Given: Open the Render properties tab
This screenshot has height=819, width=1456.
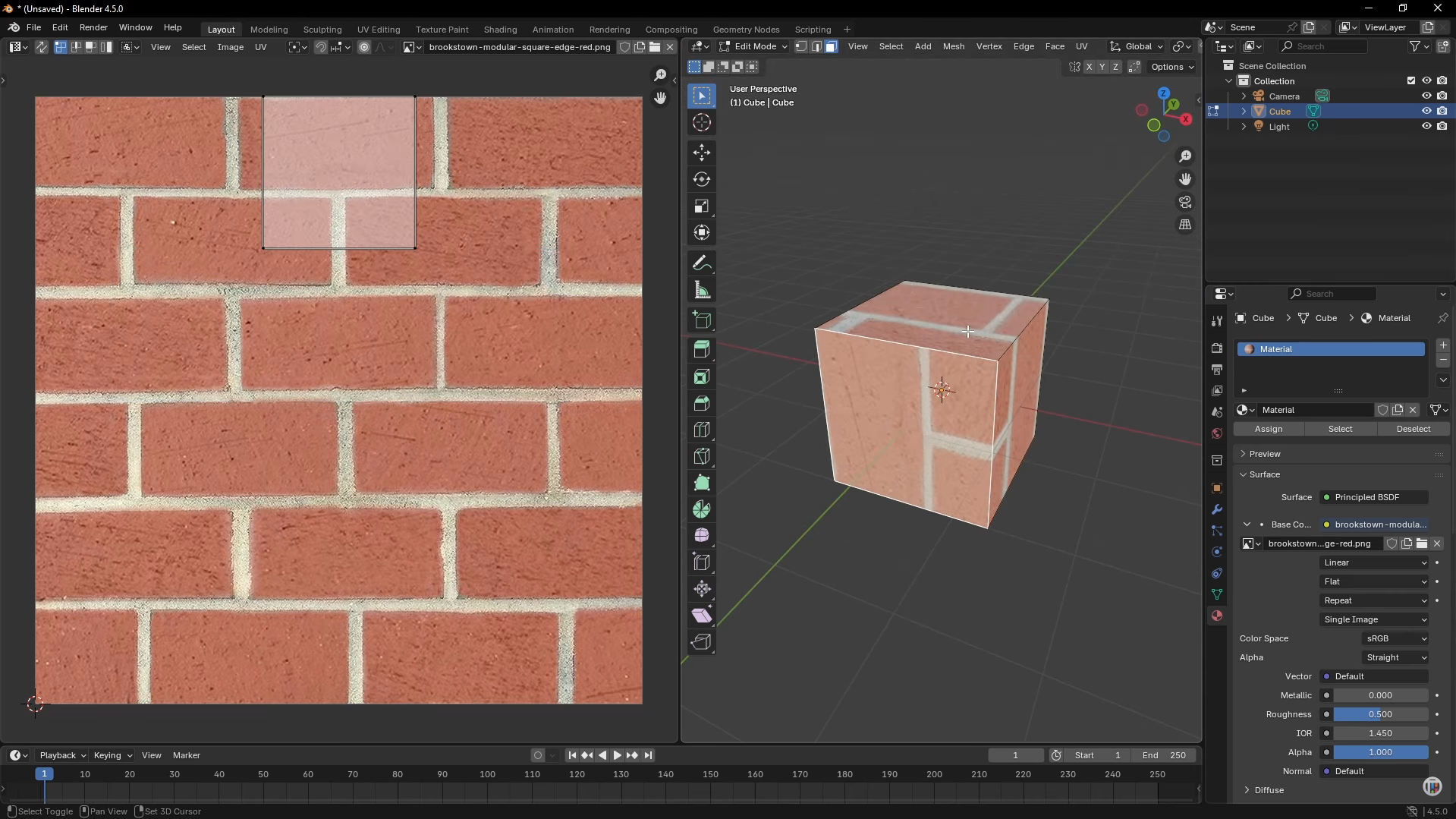Looking at the screenshot, I should [x=1217, y=348].
